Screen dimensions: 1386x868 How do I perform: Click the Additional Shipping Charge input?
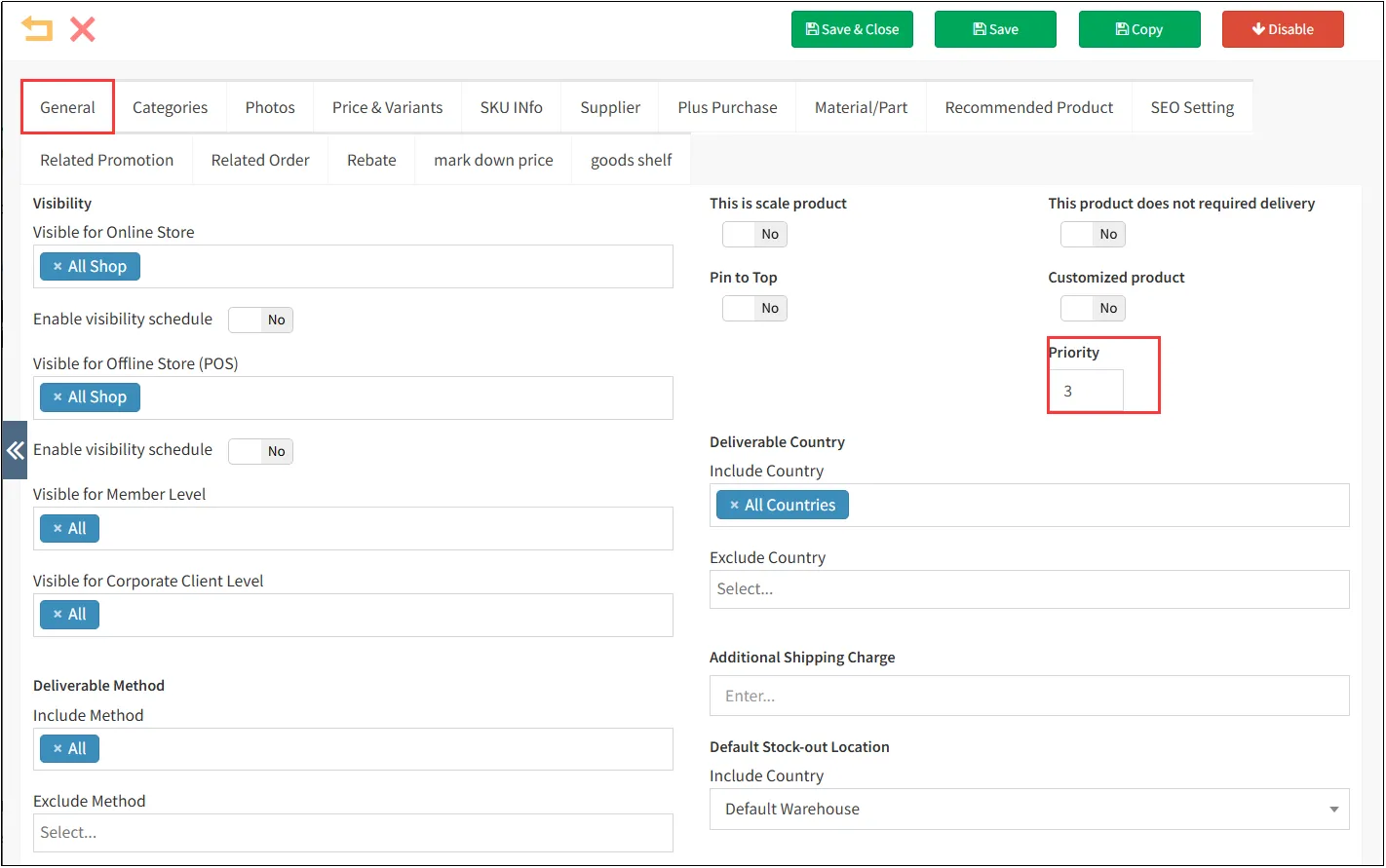point(1028,697)
